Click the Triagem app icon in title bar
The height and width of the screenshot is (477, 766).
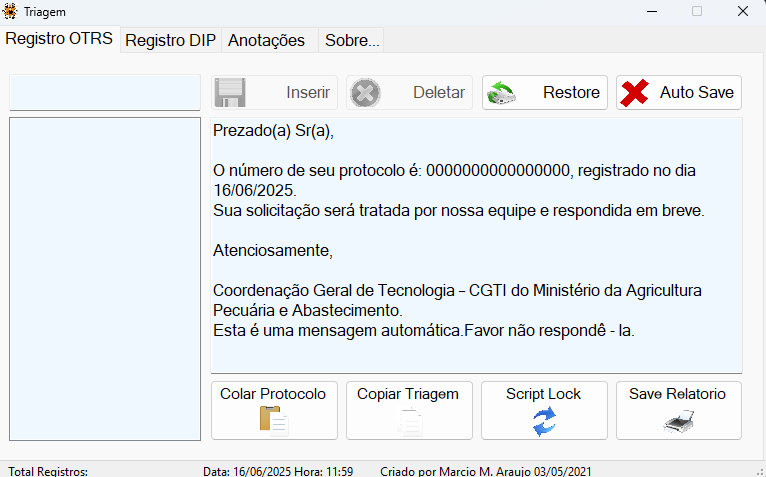tap(10, 11)
